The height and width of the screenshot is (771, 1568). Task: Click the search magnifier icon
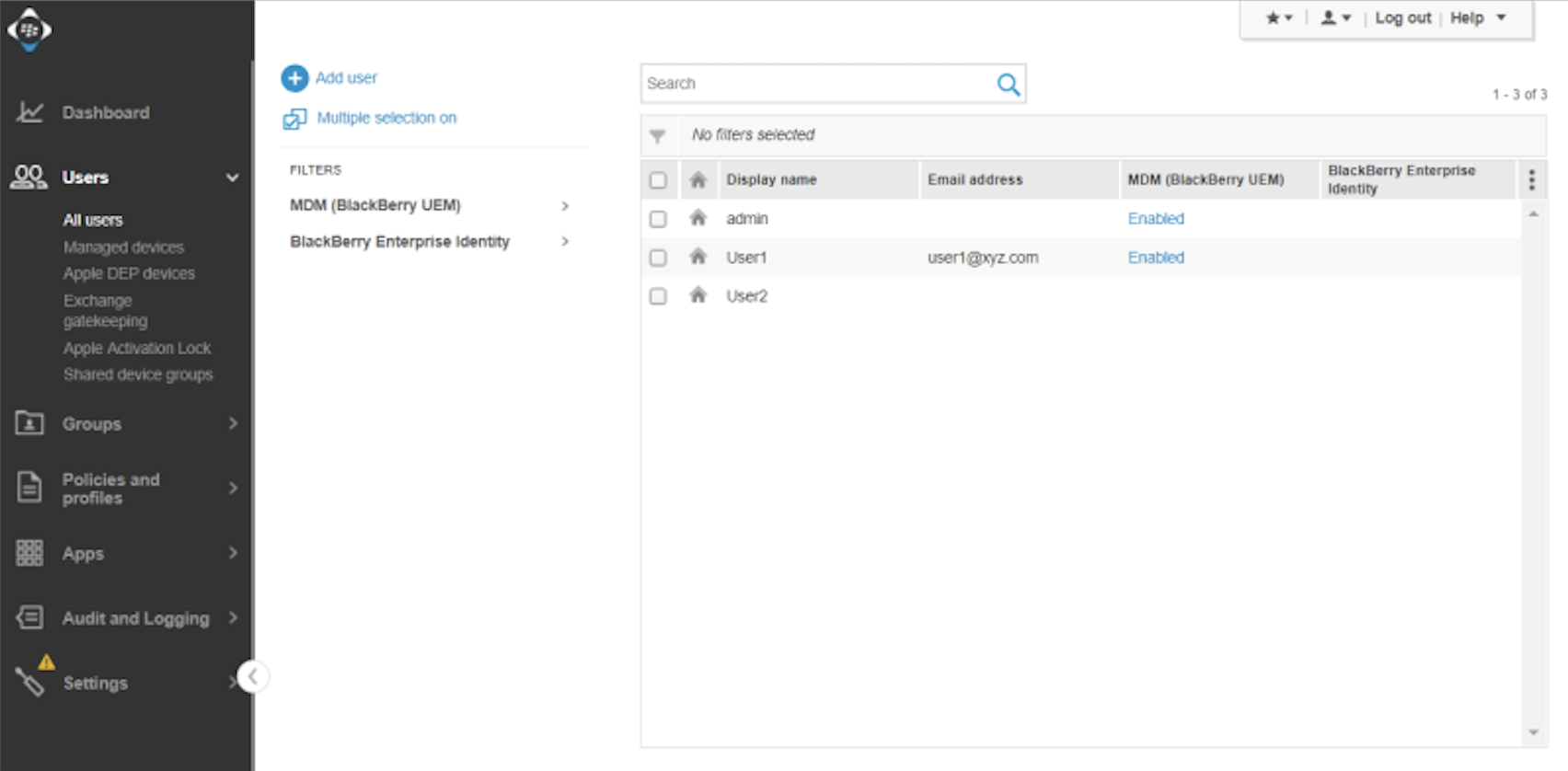point(1008,85)
